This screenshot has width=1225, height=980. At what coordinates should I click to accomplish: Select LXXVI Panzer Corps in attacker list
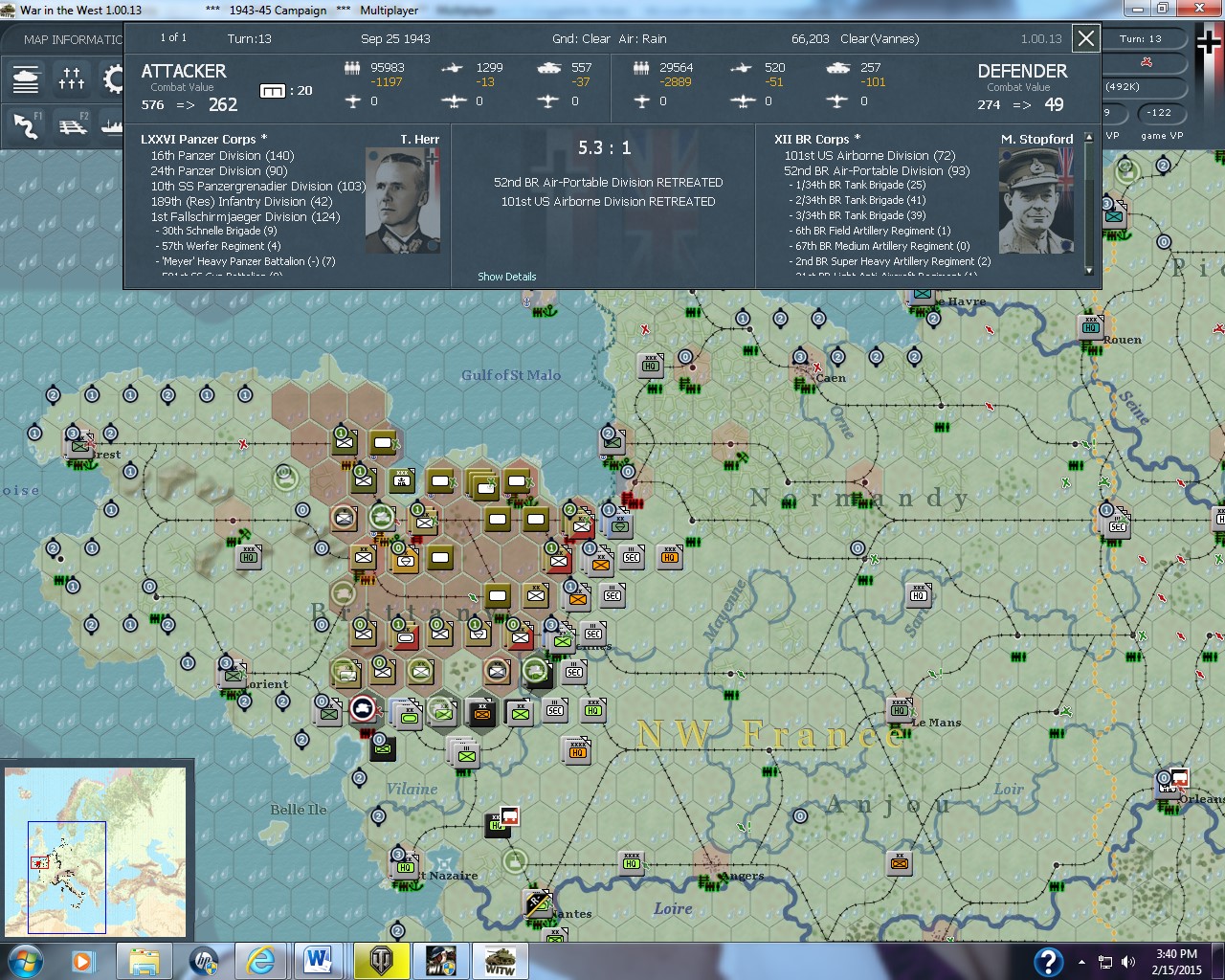point(204,140)
